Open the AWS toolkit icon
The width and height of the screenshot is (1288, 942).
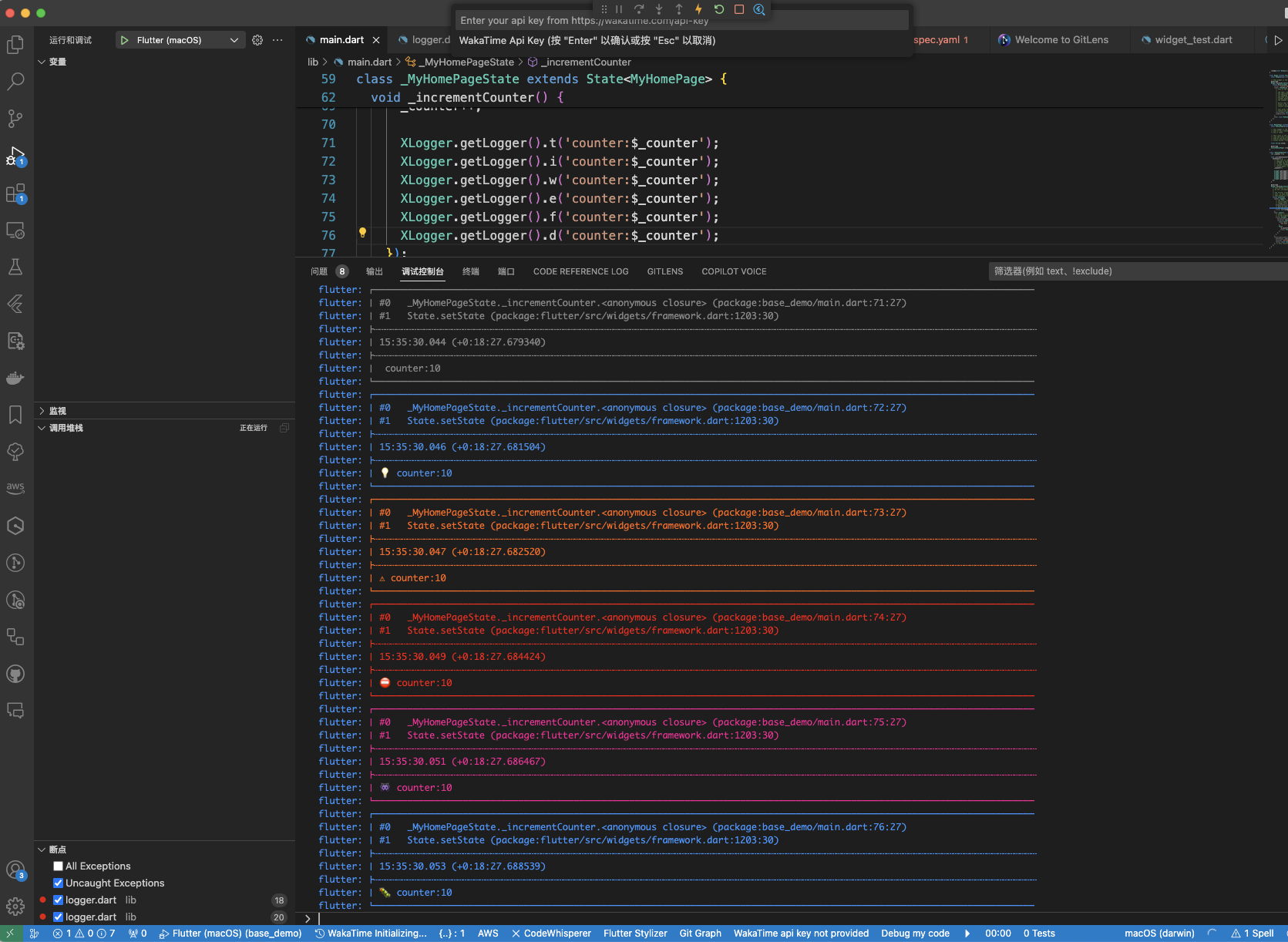pos(15,489)
